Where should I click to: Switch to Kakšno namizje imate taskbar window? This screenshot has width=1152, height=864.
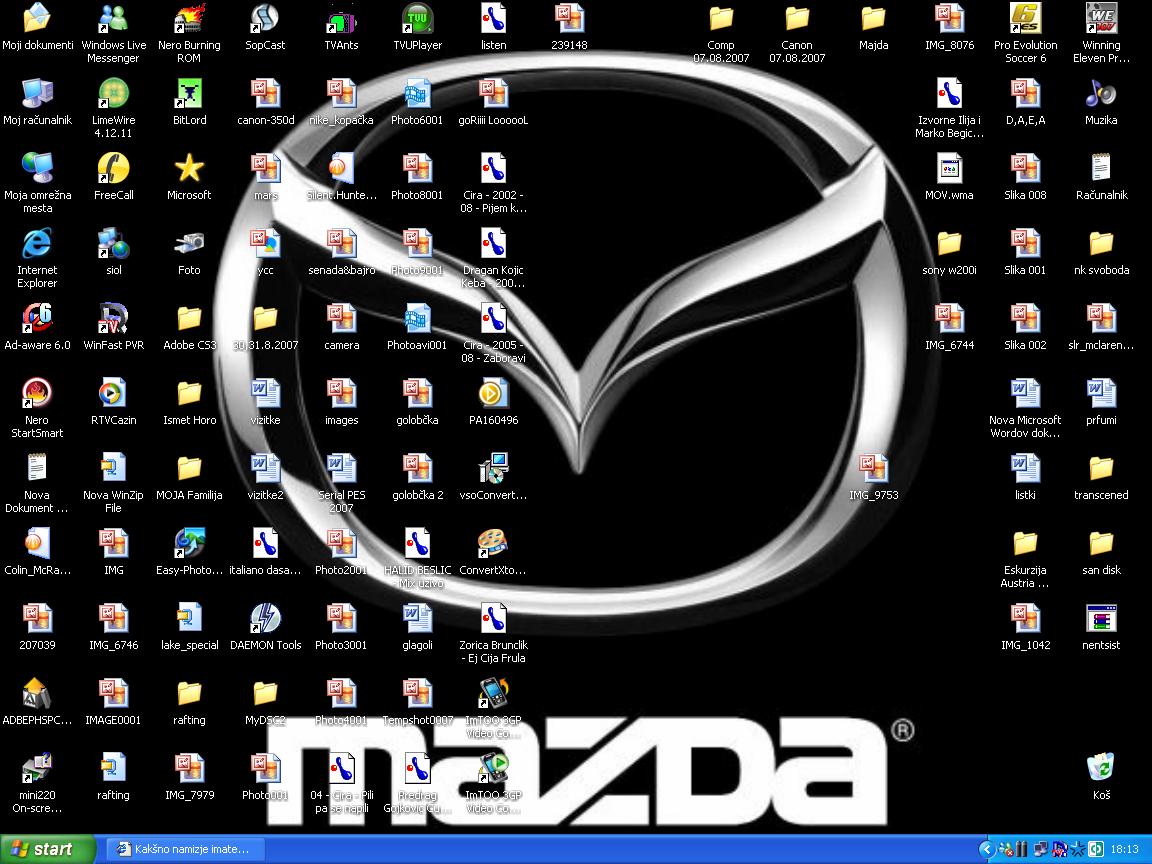click(184, 849)
